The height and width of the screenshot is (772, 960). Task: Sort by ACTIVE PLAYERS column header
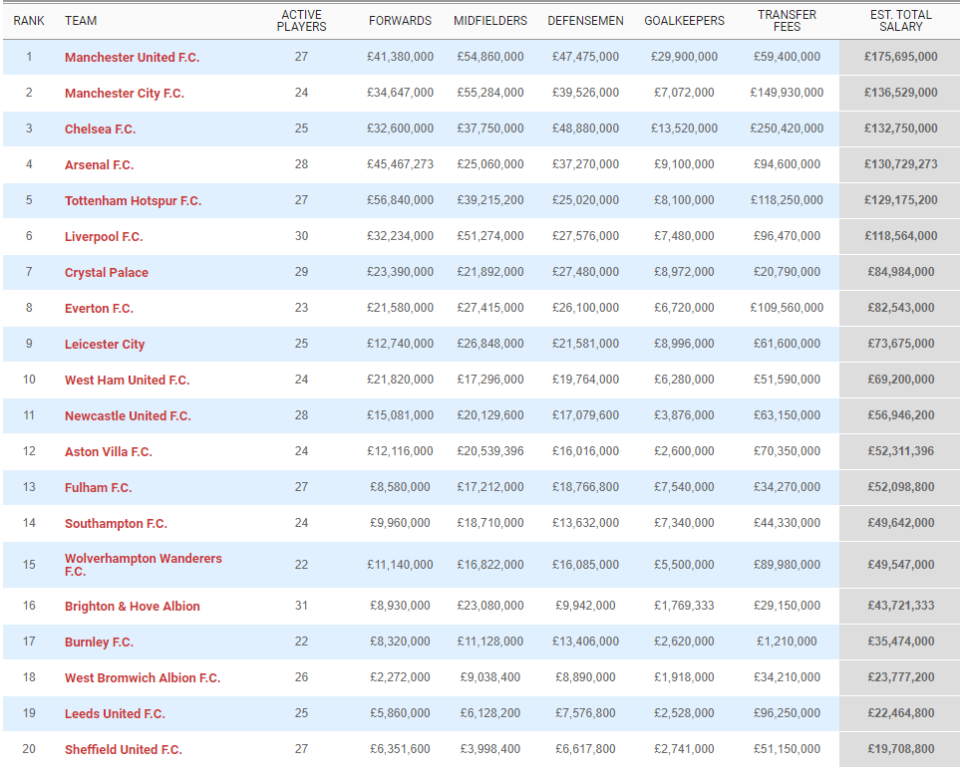[301, 21]
